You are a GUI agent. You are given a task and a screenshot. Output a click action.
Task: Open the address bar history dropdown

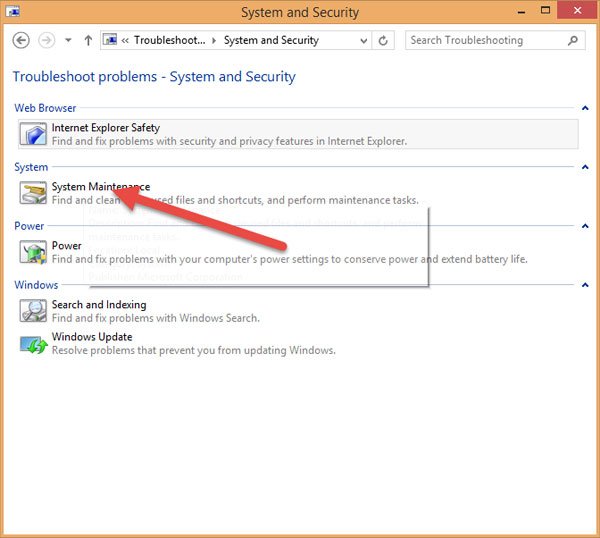point(364,41)
